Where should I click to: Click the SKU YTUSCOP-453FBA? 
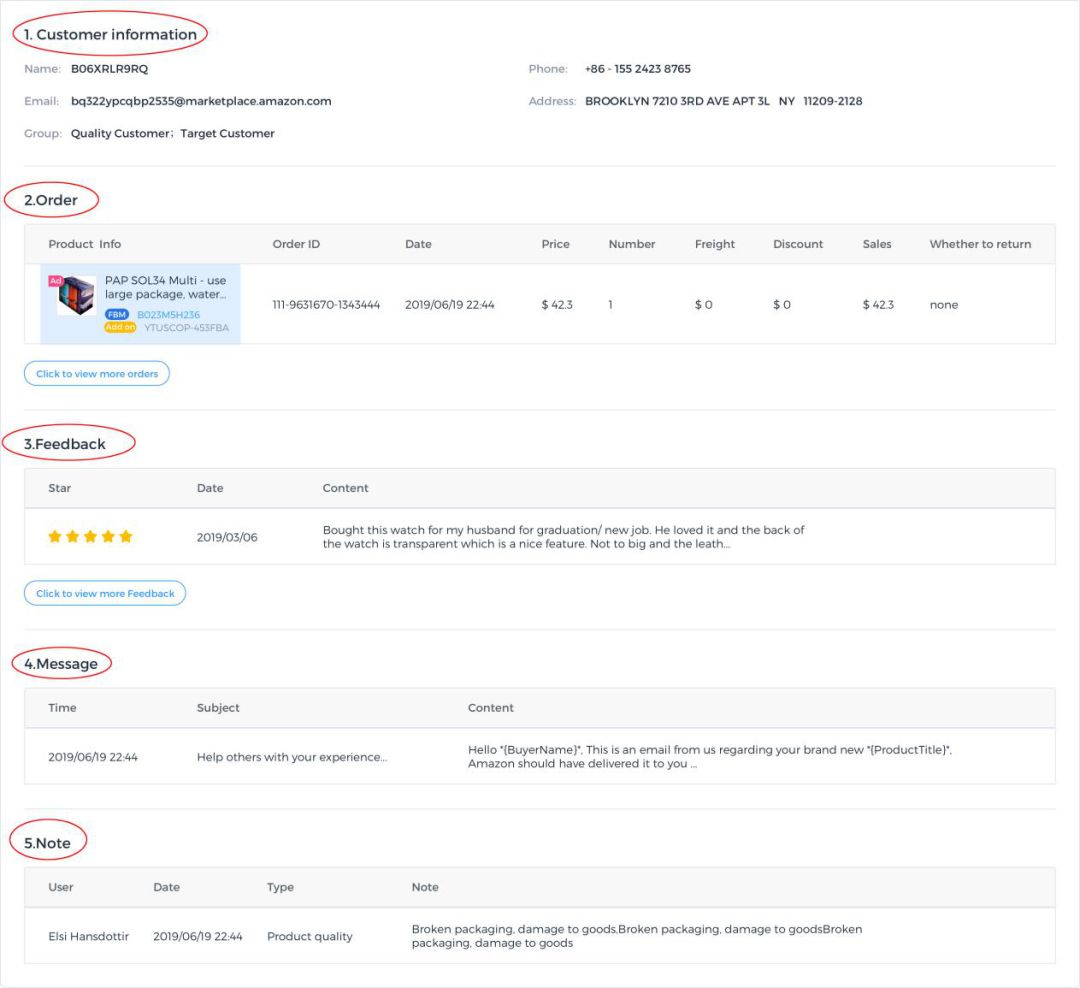[186, 327]
